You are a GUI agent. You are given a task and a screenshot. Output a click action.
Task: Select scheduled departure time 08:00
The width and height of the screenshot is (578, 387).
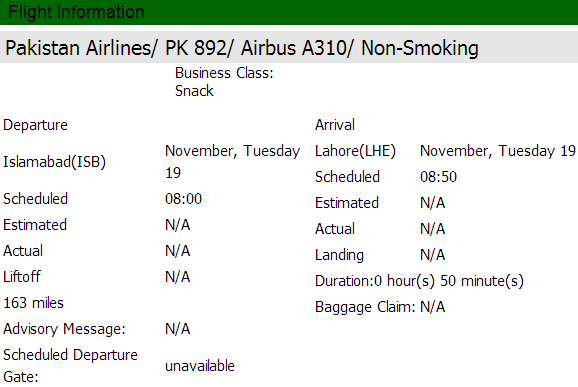pyautogui.click(x=184, y=199)
